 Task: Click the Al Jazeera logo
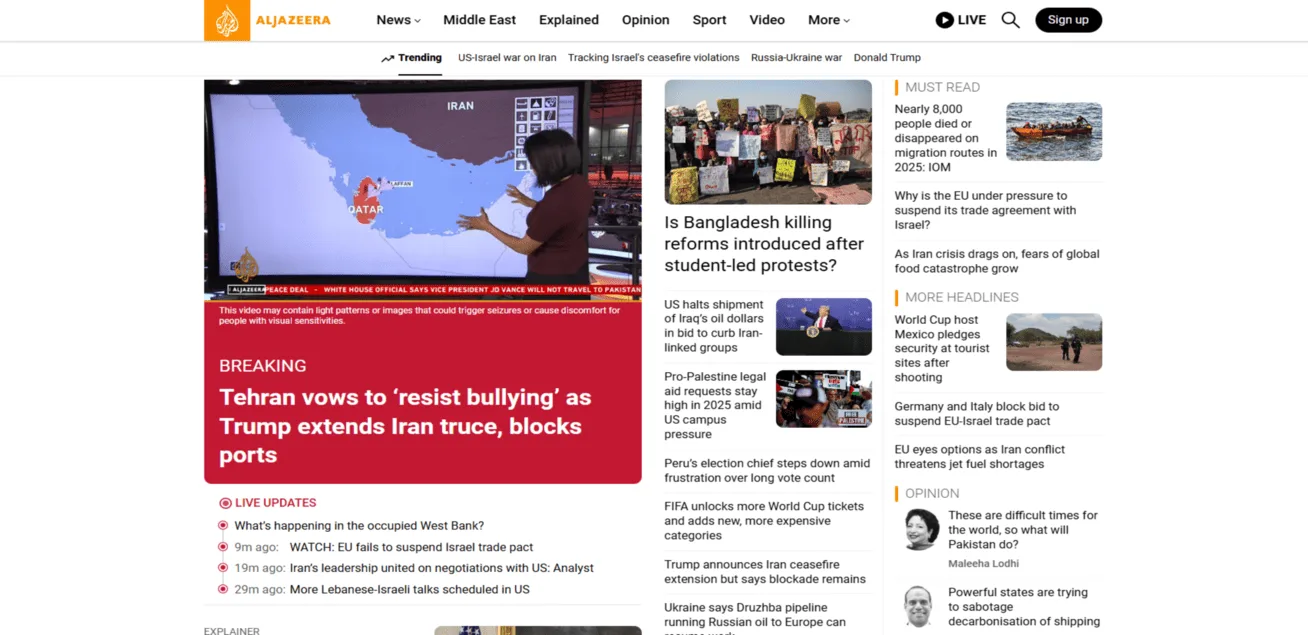tap(267, 20)
